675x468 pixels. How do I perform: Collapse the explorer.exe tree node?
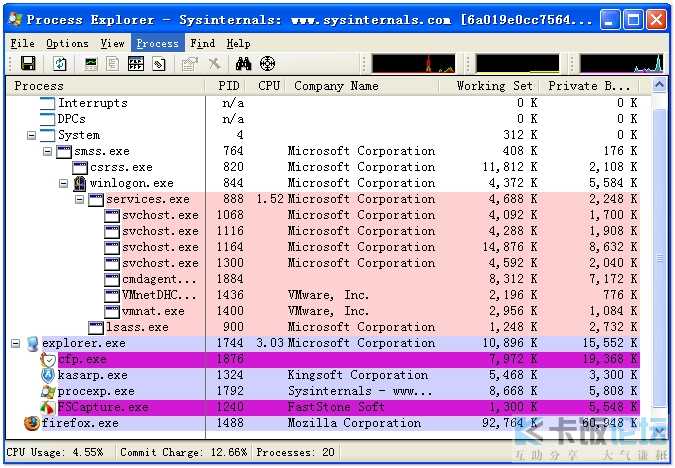point(15,344)
